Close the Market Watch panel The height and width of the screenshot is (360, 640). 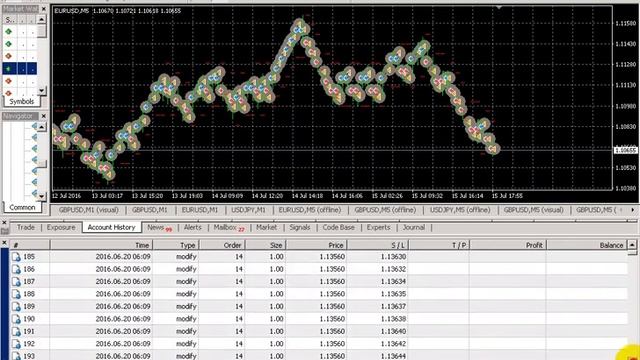point(44,9)
